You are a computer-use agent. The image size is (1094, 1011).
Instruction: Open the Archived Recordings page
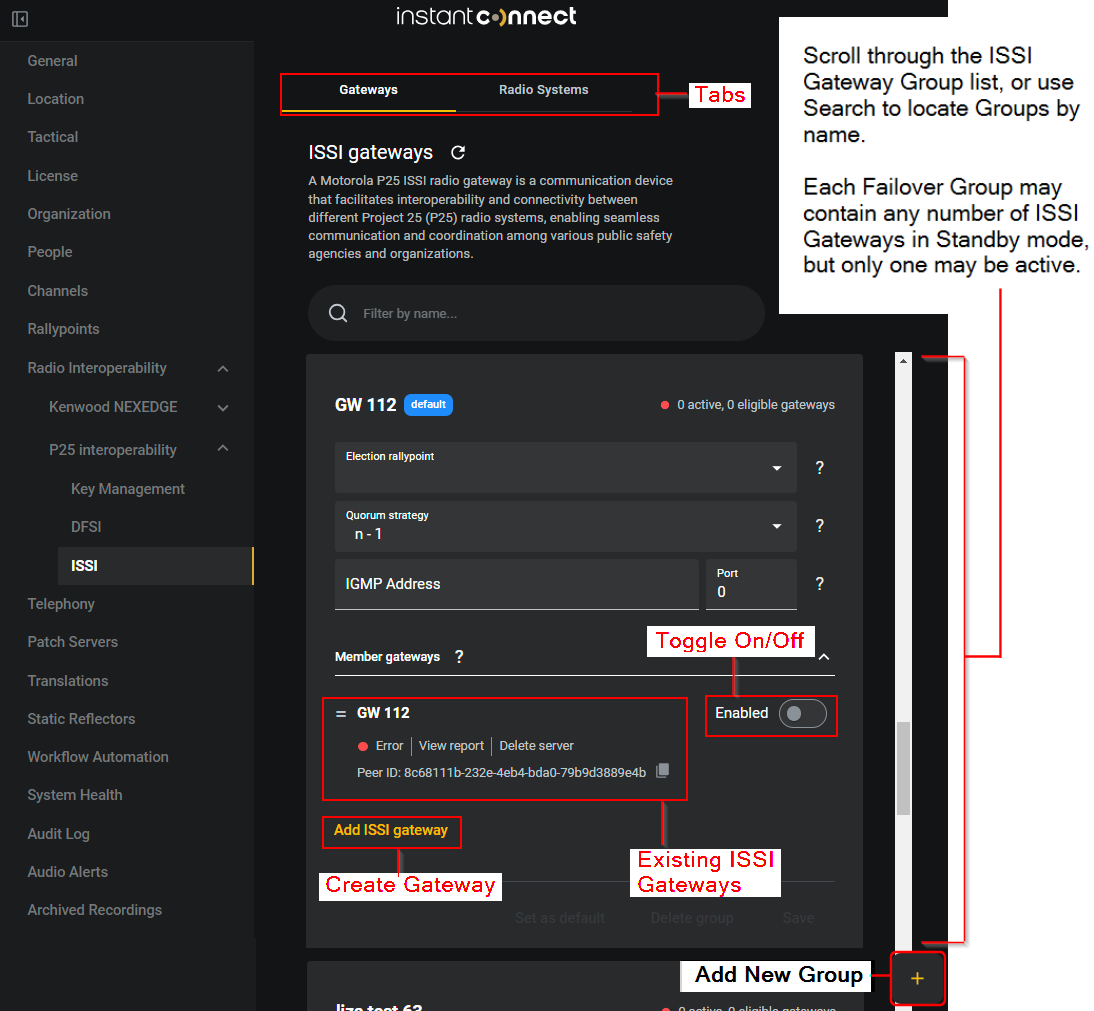click(95, 910)
